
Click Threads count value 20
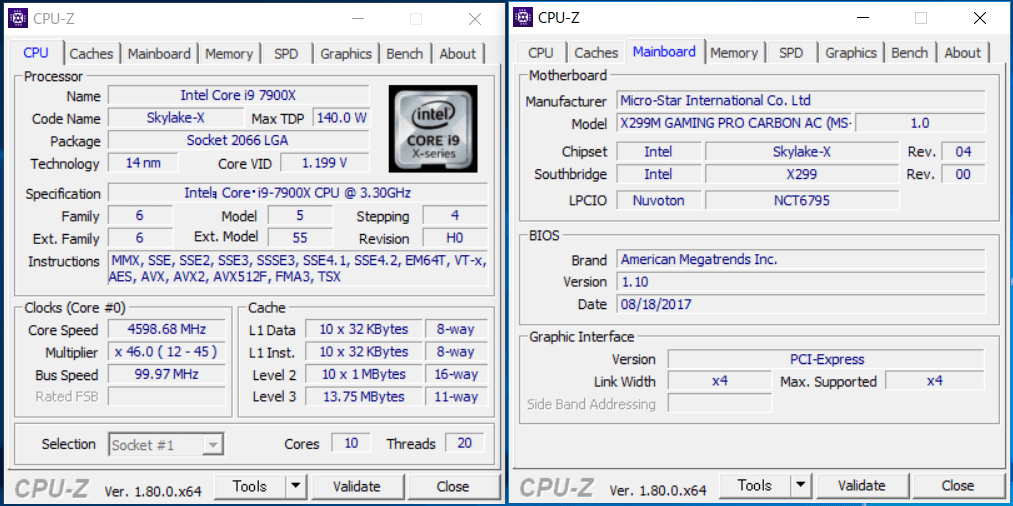(465, 443)
